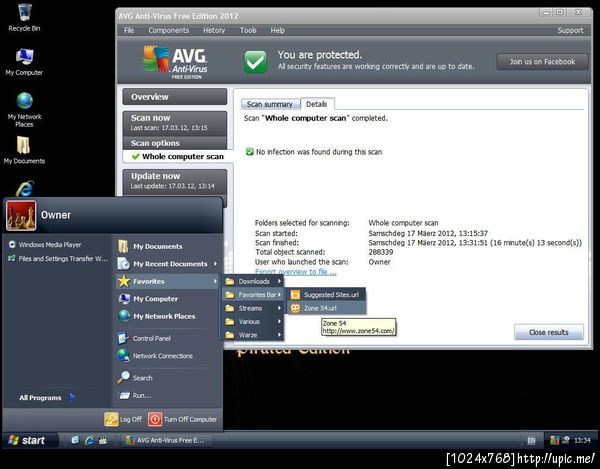Image resolution: width=600 pixels, height=469 pixels.
Task: Click Join us on Facebook button
Action: [x=542, y=62]
